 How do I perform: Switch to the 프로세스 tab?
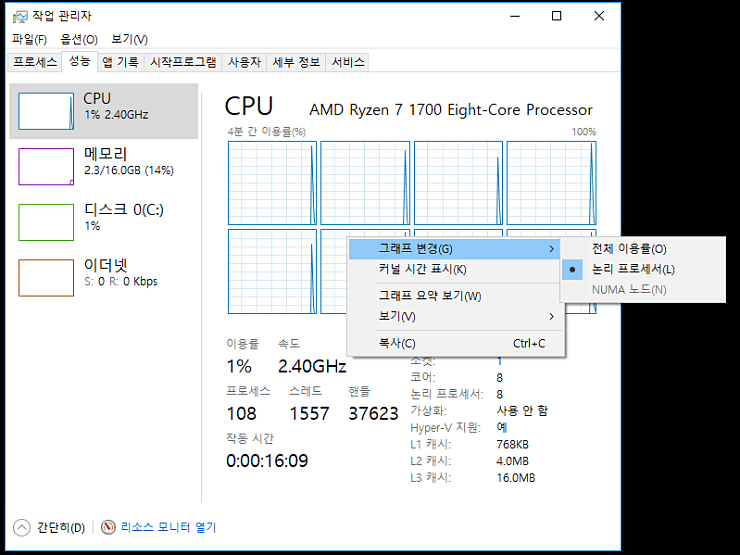tap(35, 62)
